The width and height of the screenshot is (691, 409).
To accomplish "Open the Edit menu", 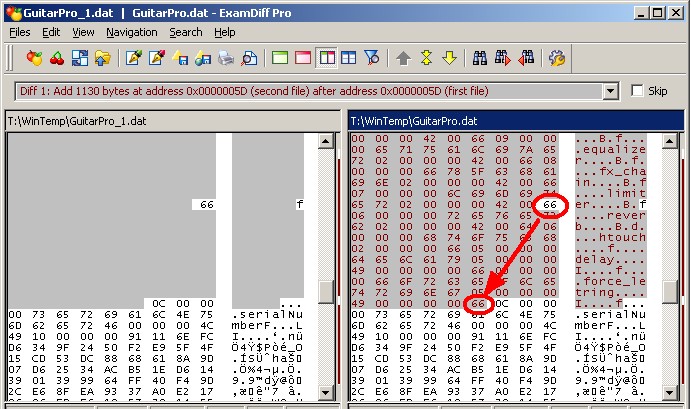I will pos(51,32).
